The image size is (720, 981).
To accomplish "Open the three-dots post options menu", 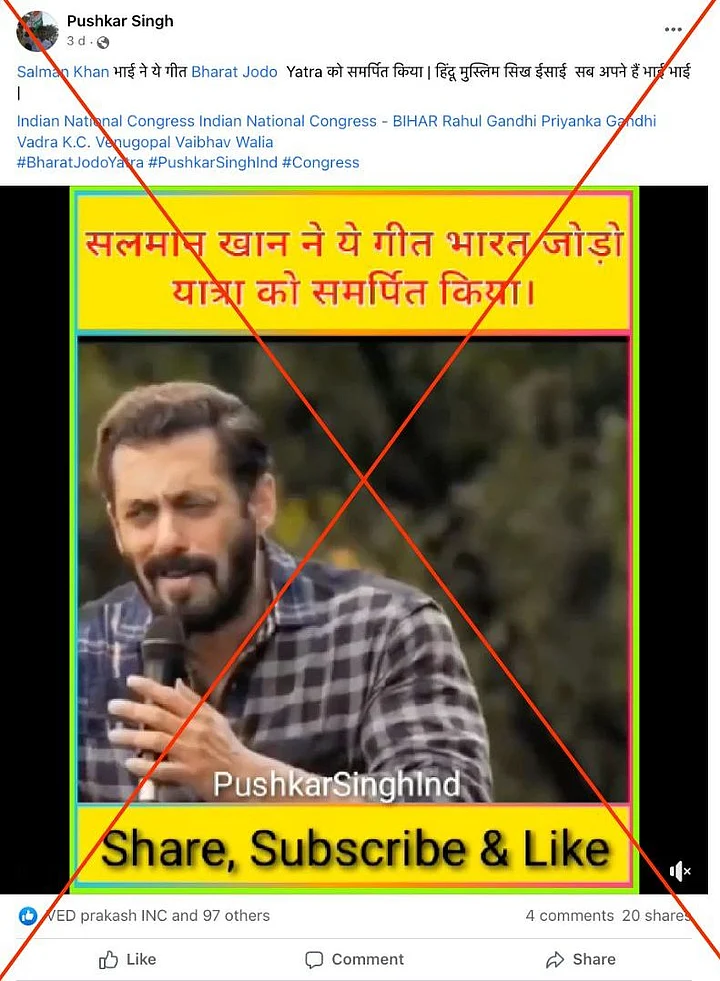I will [x=673, y=29].
